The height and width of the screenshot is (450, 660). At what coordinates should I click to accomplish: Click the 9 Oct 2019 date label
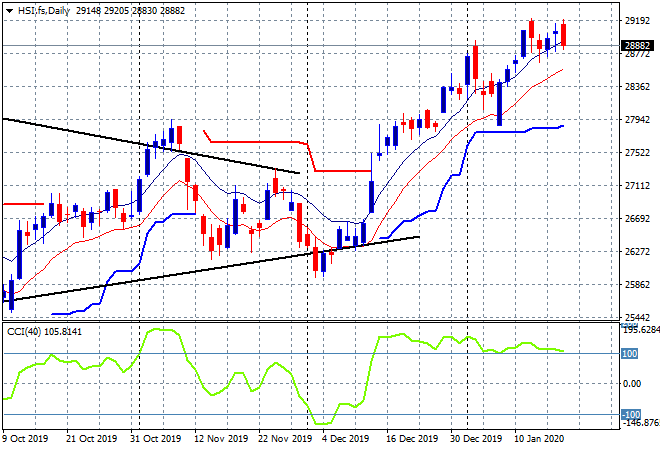tap(26, 439)
